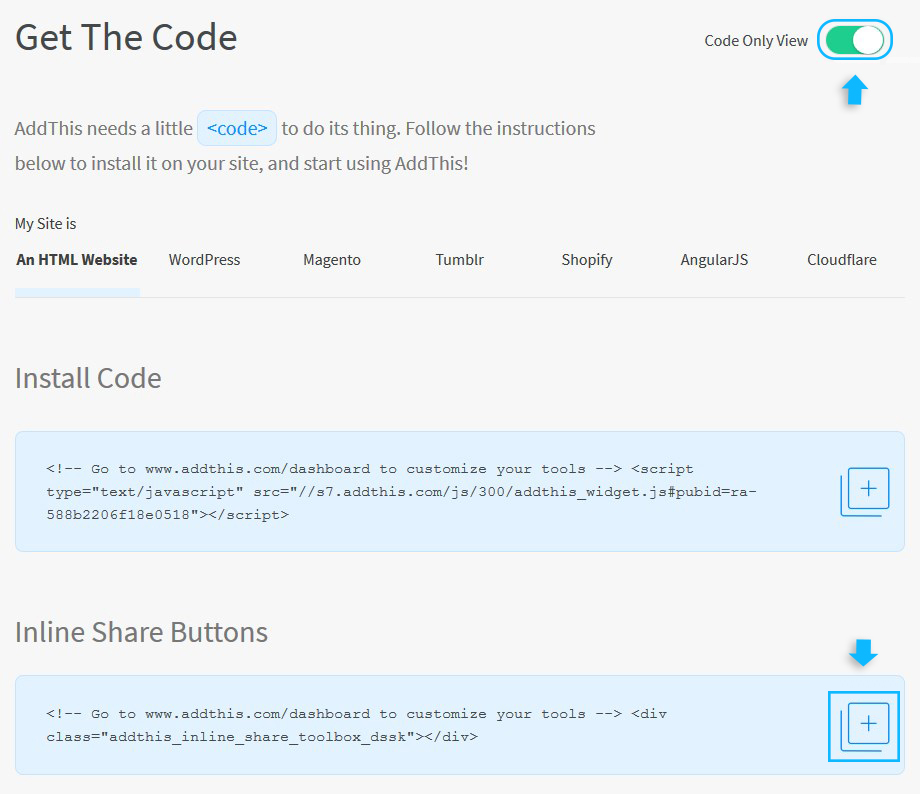Viewport: 920px width, 794px height.
Task: Click the blue <code> badge
Action: pos(237,128)
